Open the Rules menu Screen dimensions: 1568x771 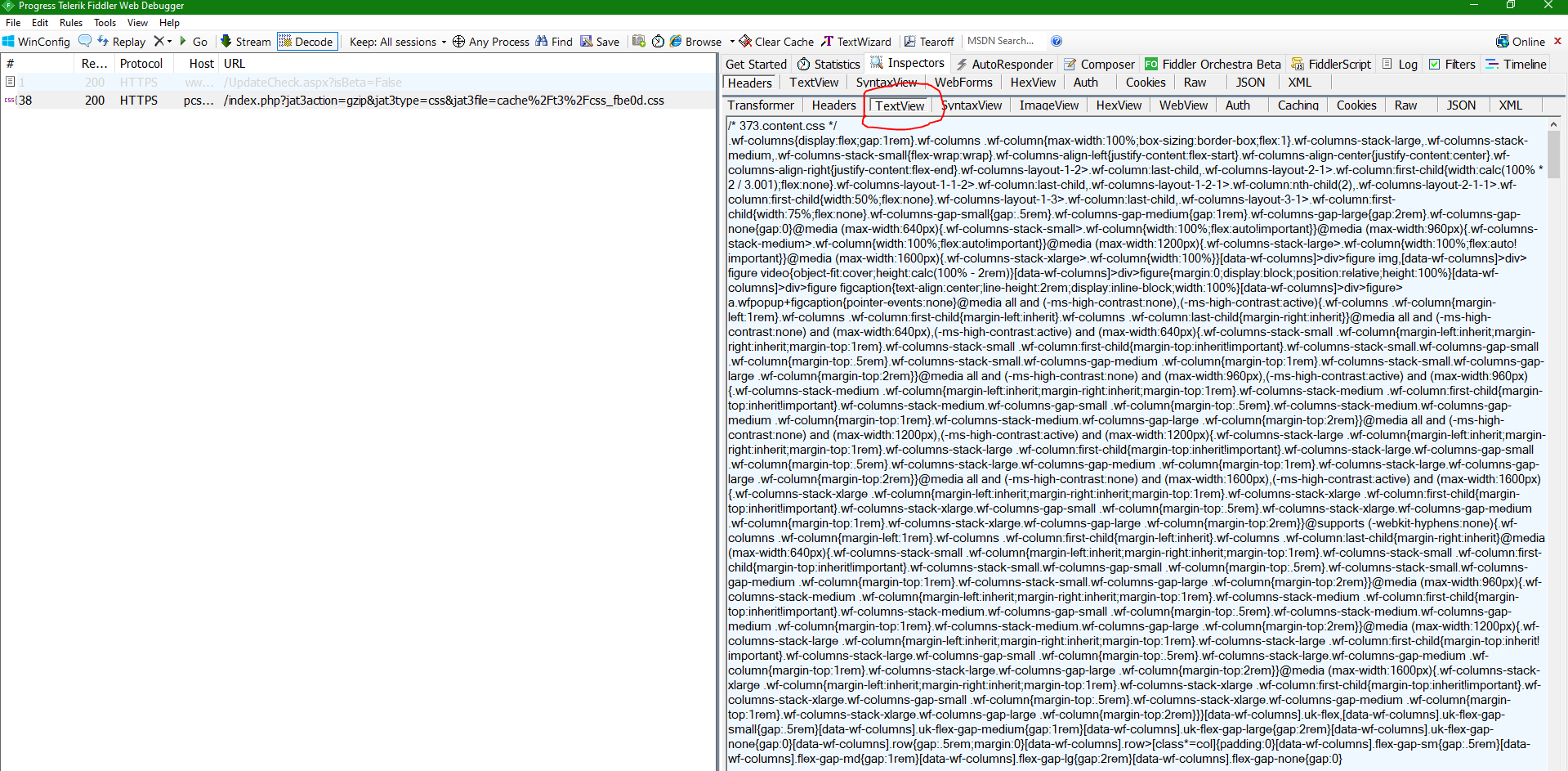[x=70, y=23]
